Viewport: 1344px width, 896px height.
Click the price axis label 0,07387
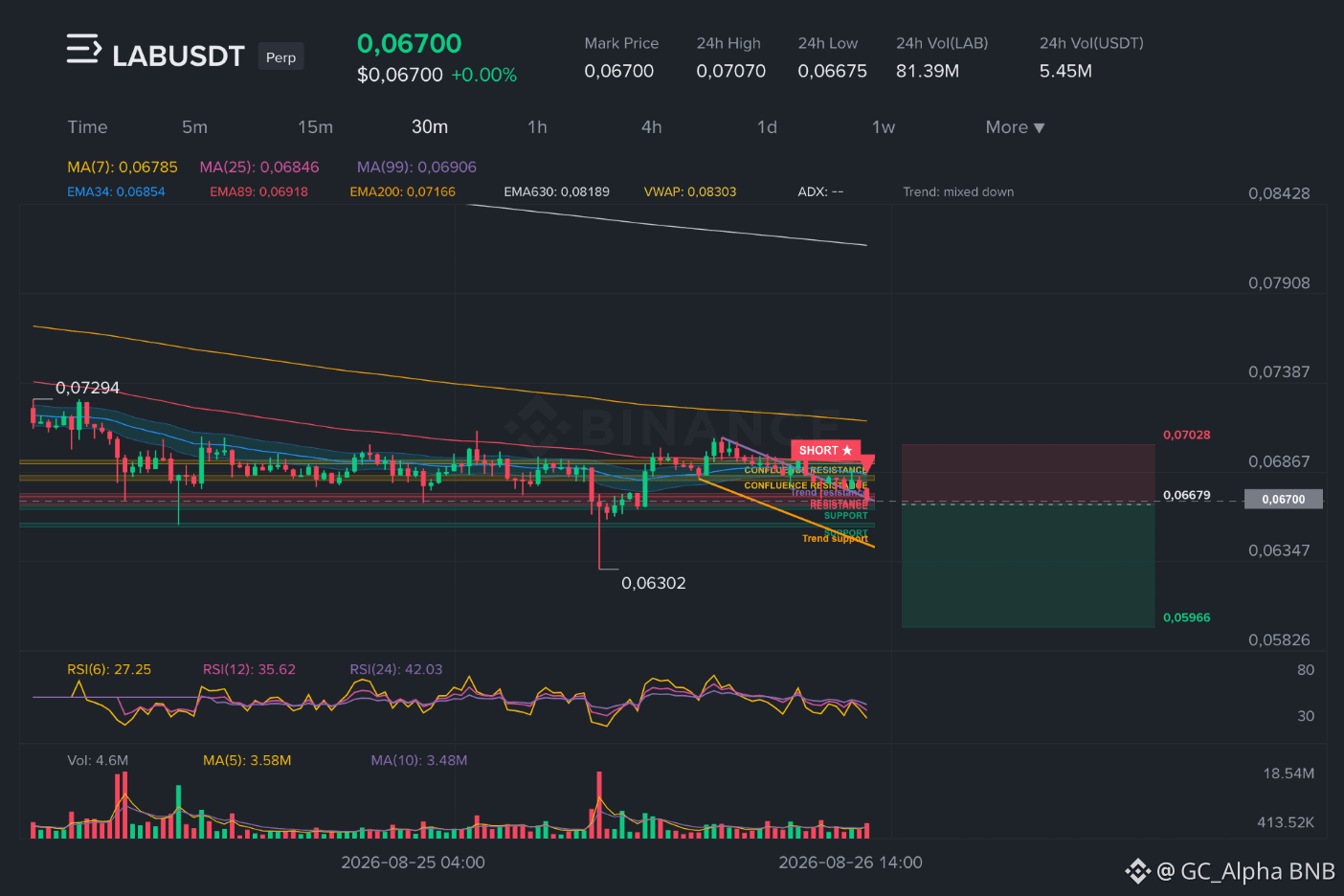1279,372
